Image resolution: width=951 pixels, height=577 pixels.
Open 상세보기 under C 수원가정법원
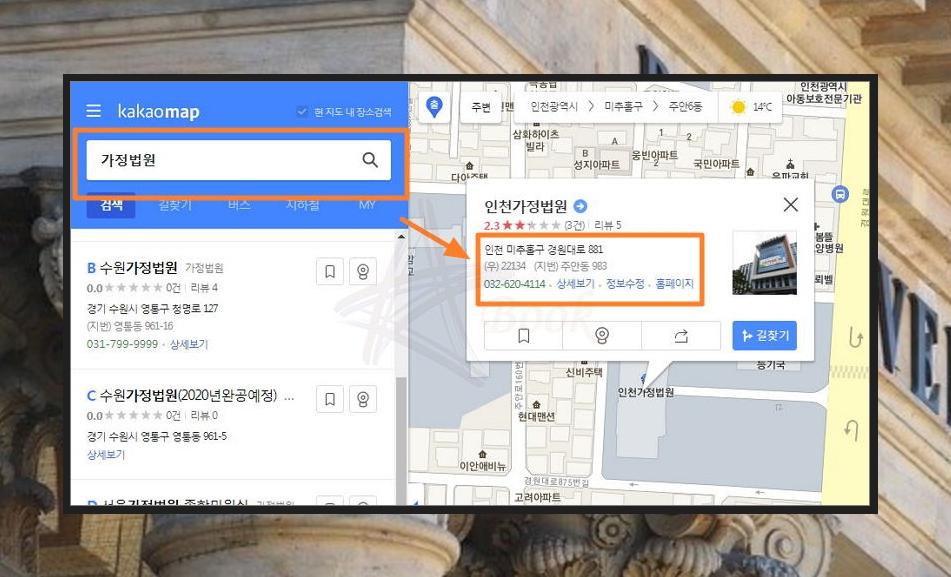pos(106,454)
